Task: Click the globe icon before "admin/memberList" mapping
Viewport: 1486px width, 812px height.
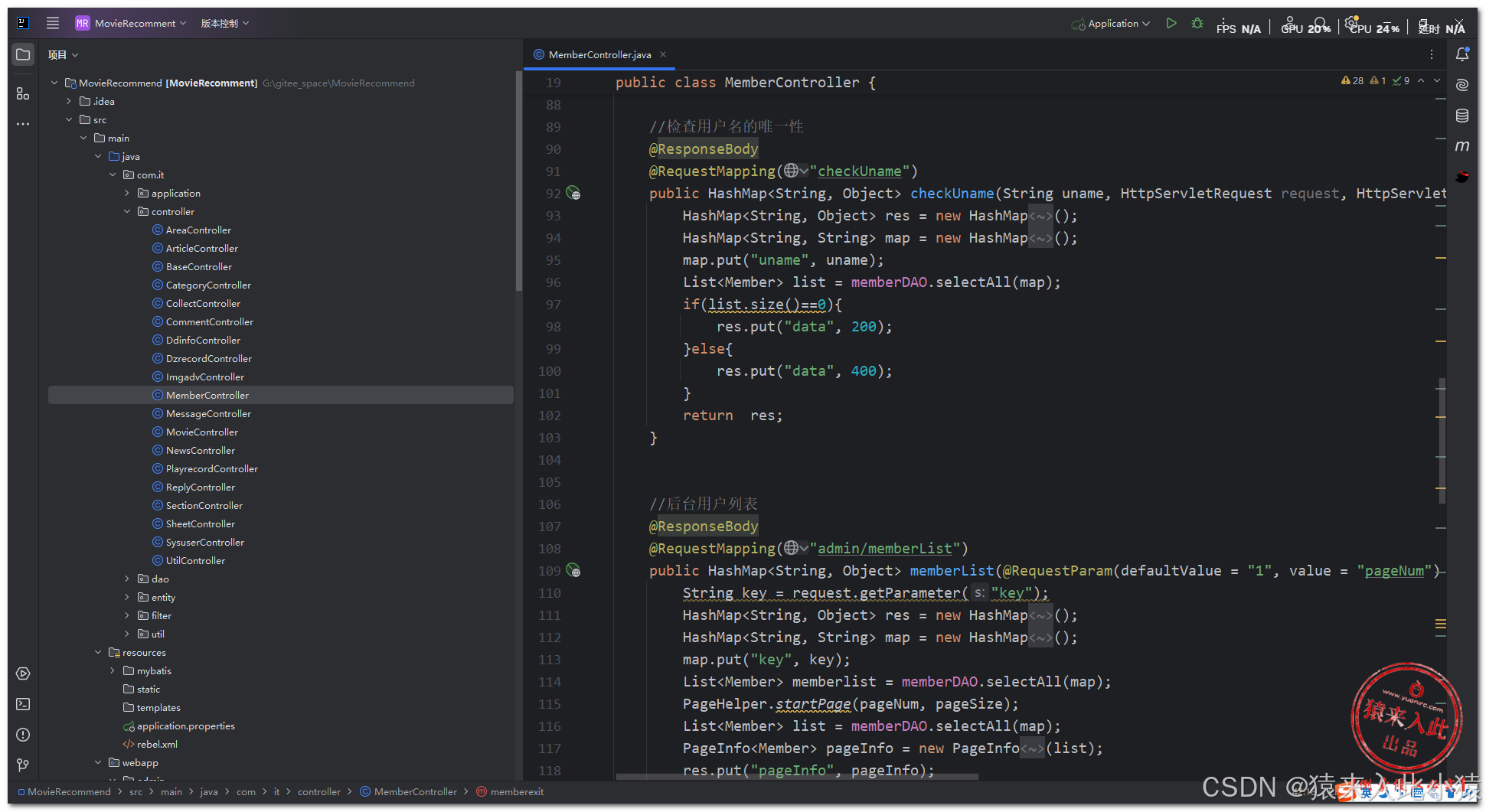Action: coord(792,548)
